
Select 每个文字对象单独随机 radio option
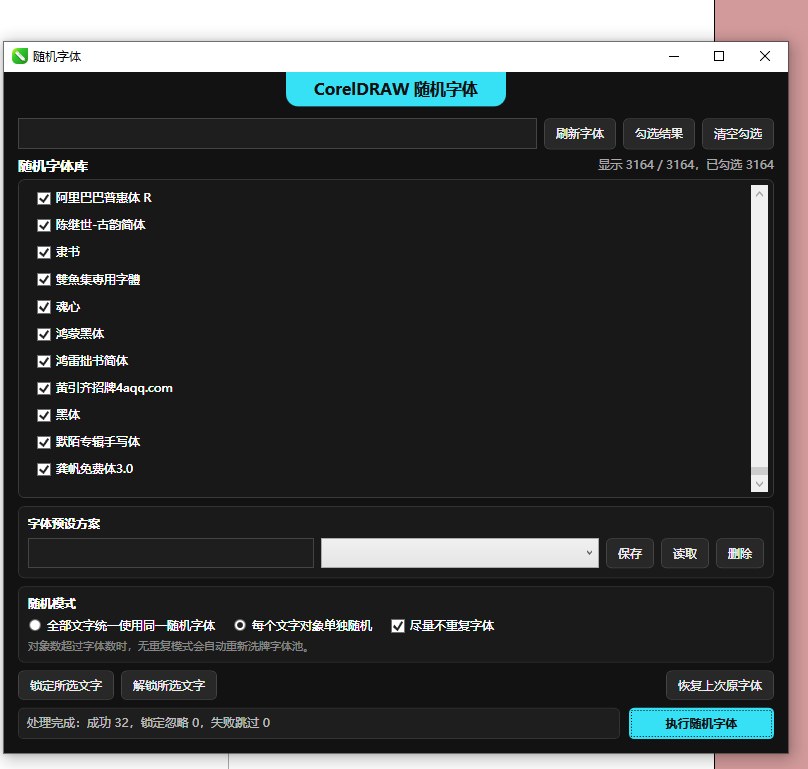tap(240, 625)
